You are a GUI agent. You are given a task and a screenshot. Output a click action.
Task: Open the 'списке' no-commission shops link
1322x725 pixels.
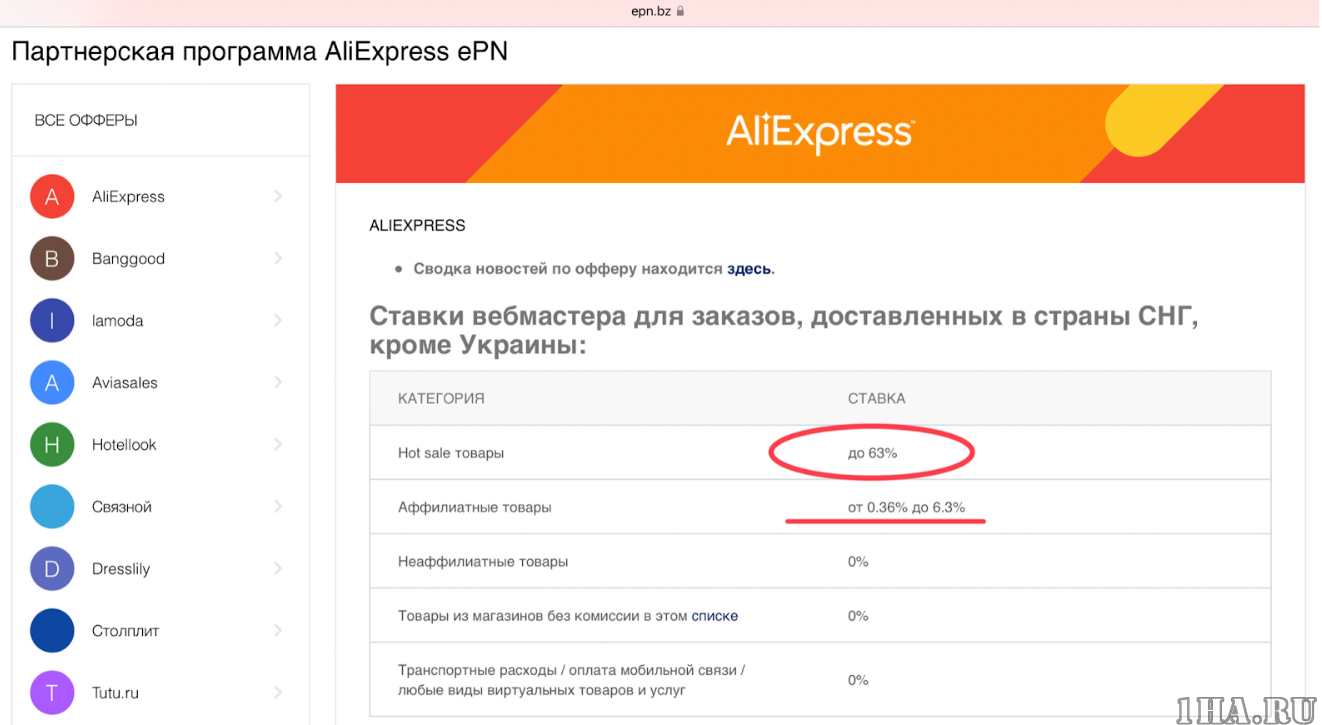click(x=714, y=616)
